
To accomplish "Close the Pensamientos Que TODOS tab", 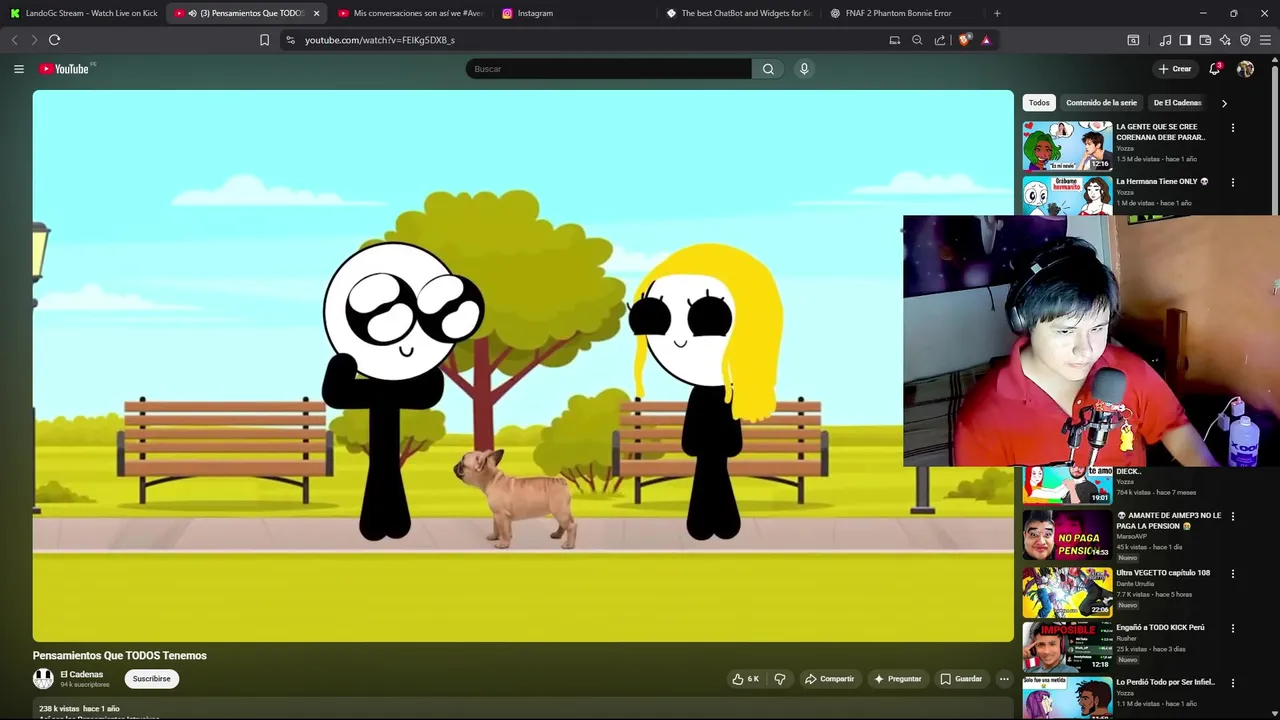I will tap(316, 13).
